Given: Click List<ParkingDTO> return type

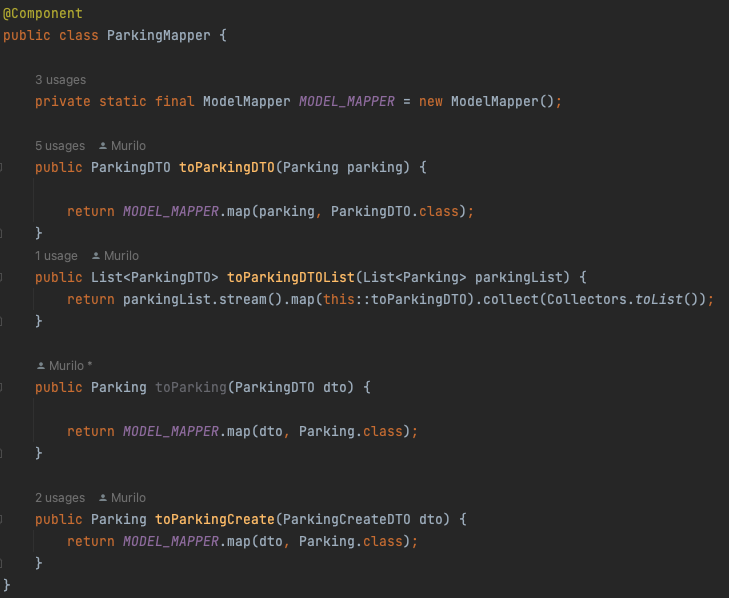Looking at the screenshot, I should [154, 277].
